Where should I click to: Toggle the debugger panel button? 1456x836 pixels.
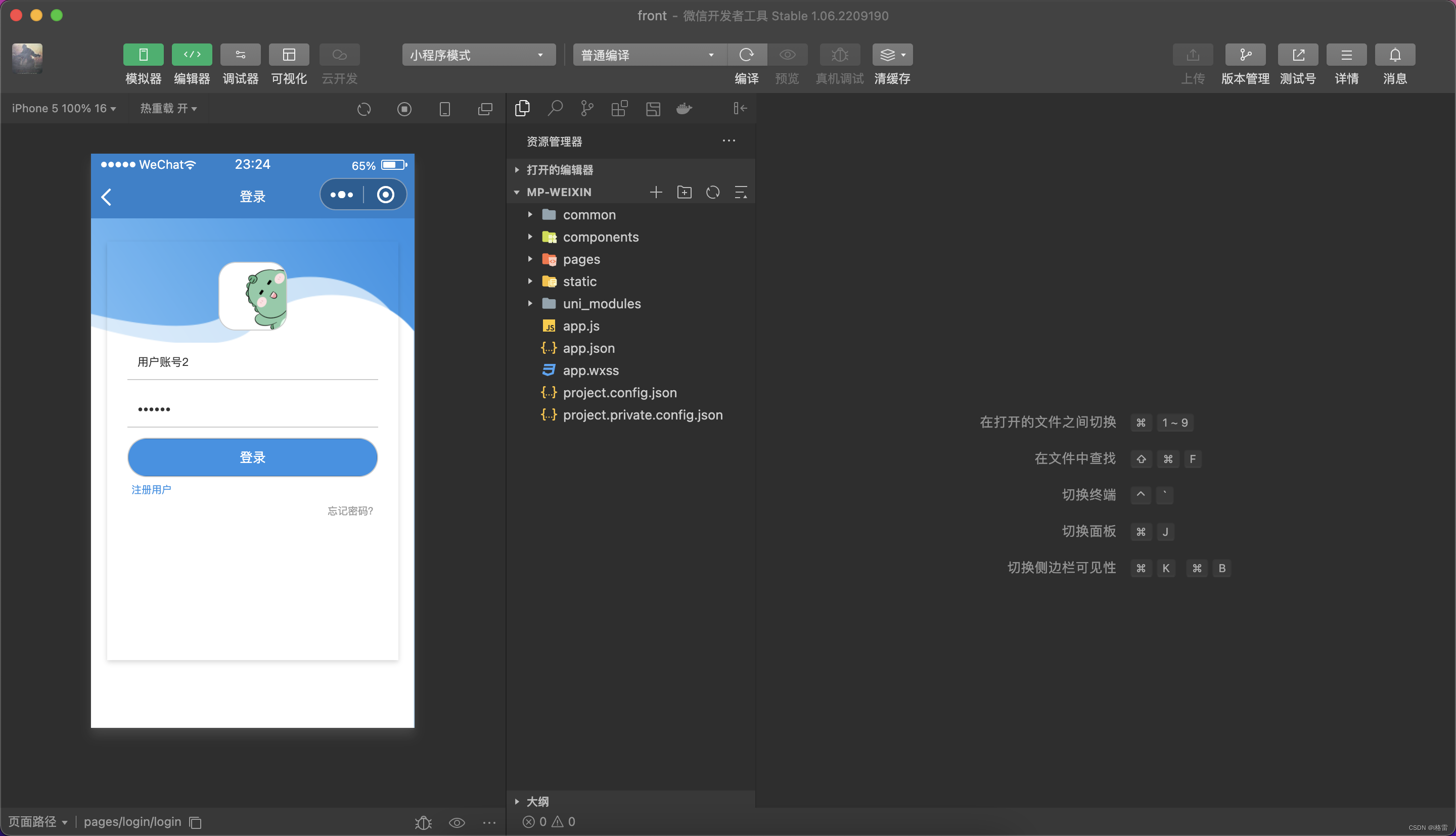pos(240,55)
